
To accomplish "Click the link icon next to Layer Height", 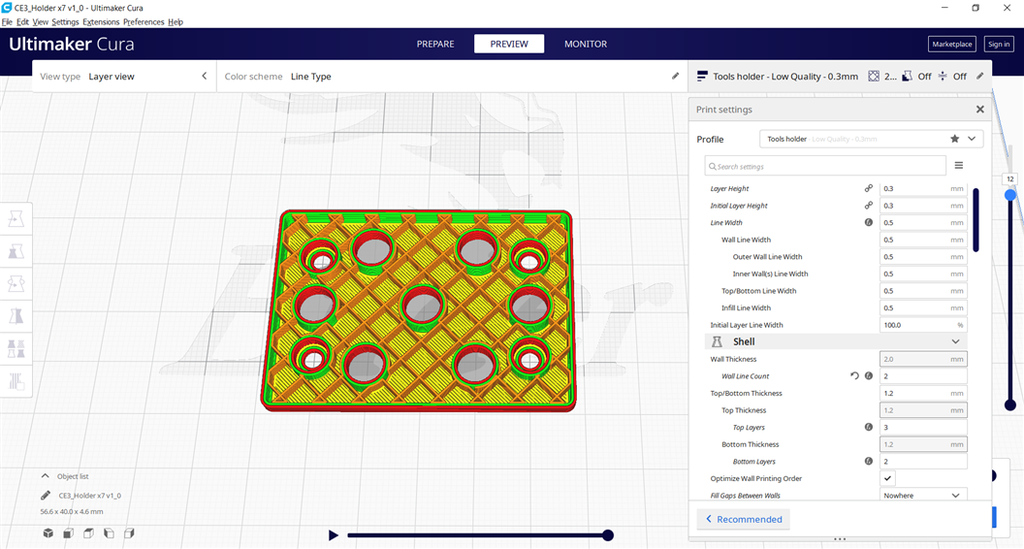I will click(x=868, y=189).
